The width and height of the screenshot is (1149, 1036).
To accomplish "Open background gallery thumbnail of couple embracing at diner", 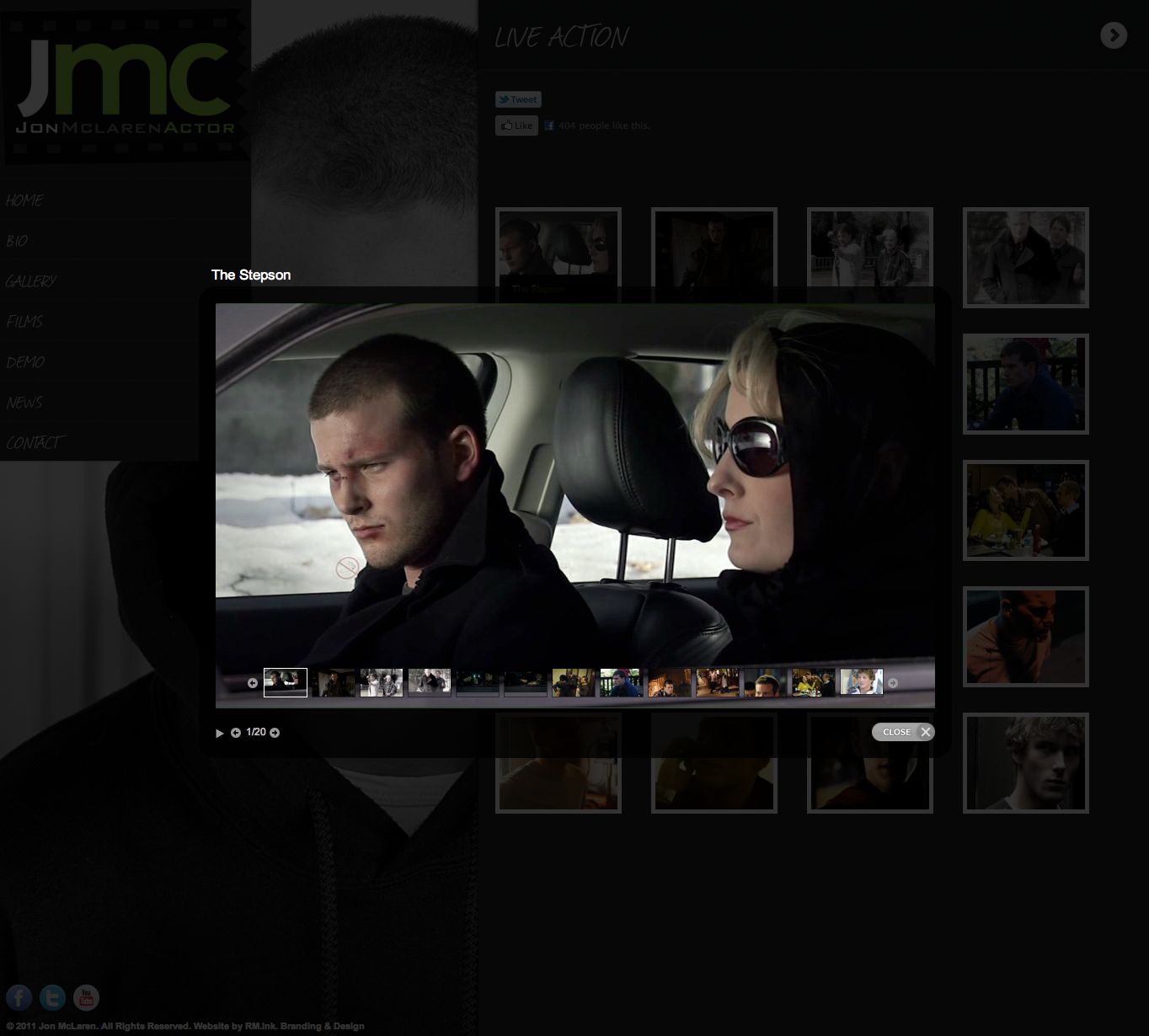I will (1026, 510).
